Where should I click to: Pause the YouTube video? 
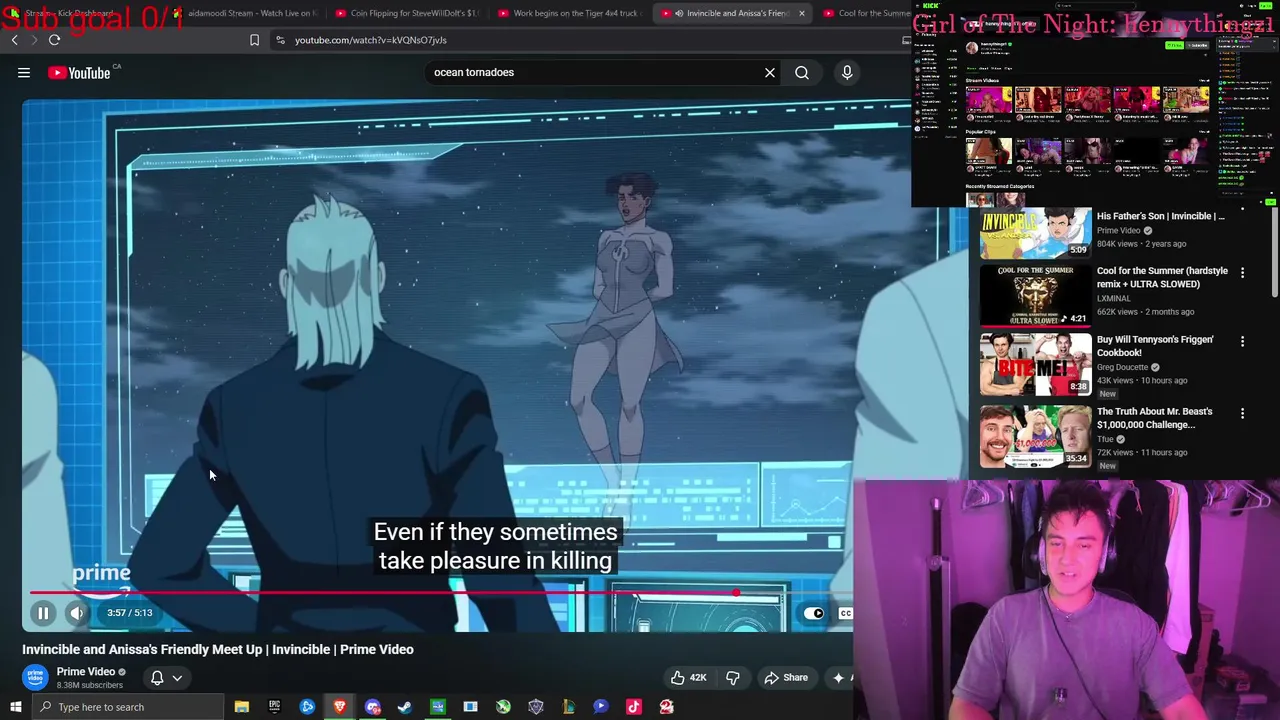click(43, 613)
